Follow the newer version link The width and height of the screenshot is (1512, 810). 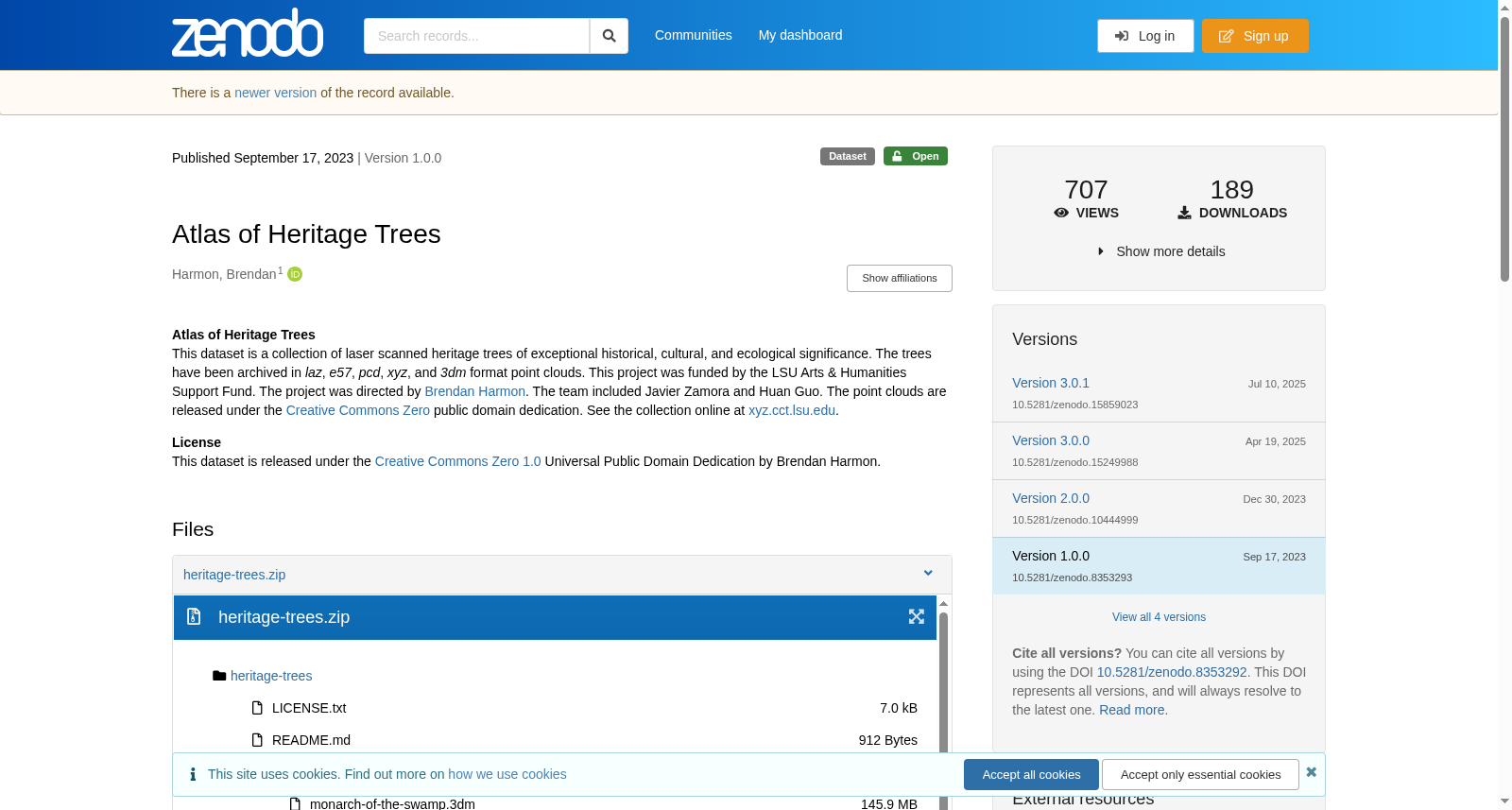(276, 93)
